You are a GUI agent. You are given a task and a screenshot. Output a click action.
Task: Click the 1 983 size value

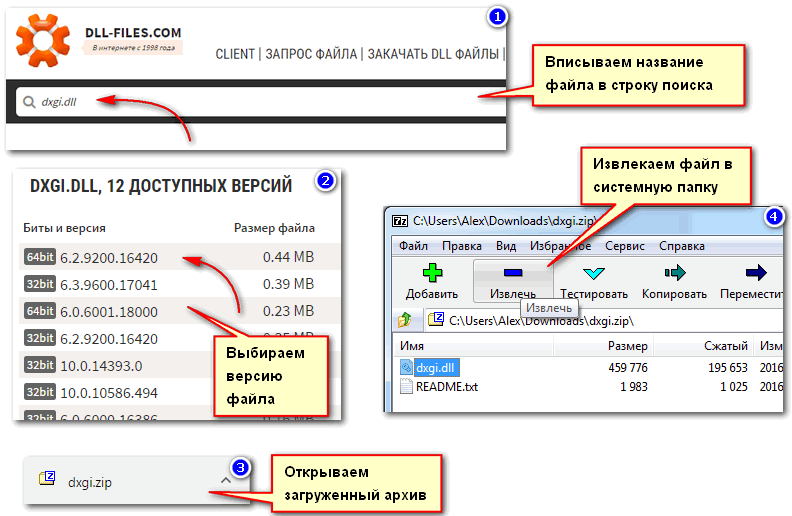[634, 387]
